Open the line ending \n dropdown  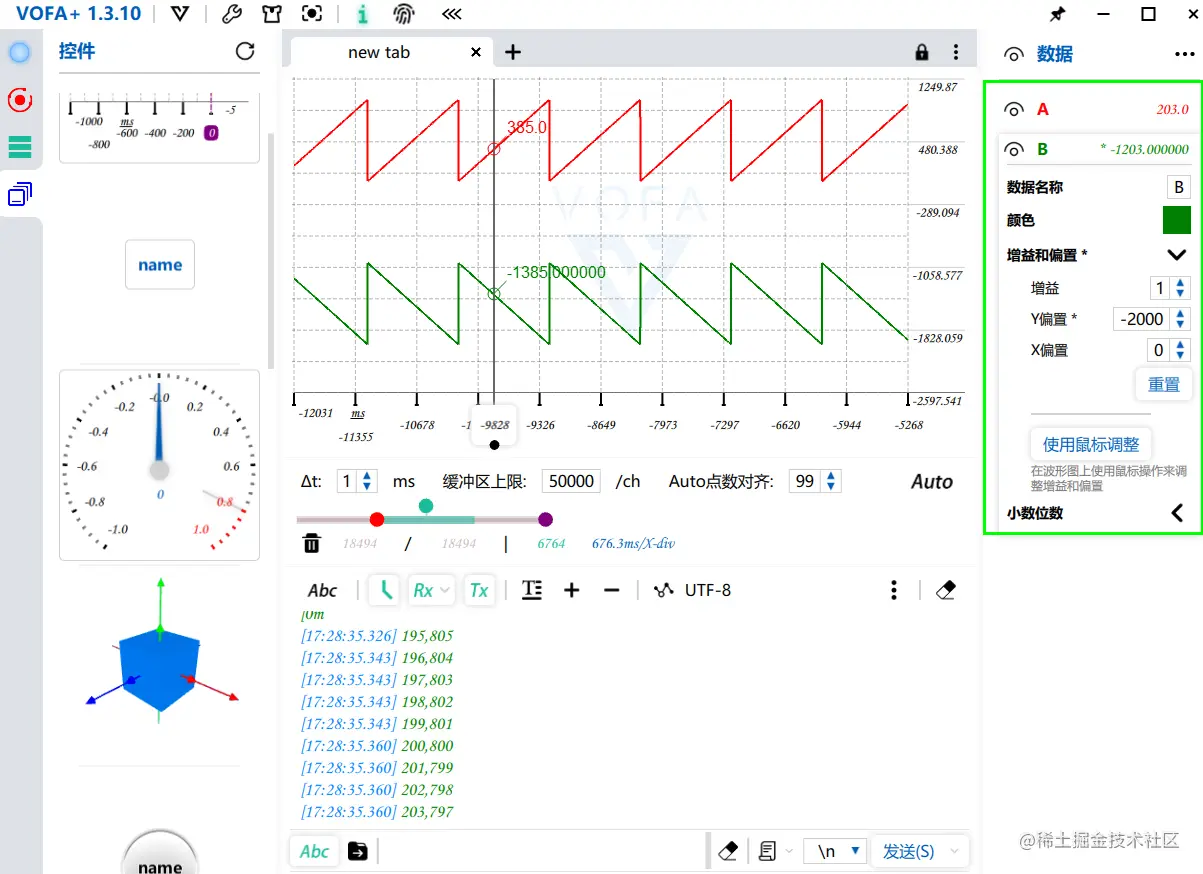point(836,851)
